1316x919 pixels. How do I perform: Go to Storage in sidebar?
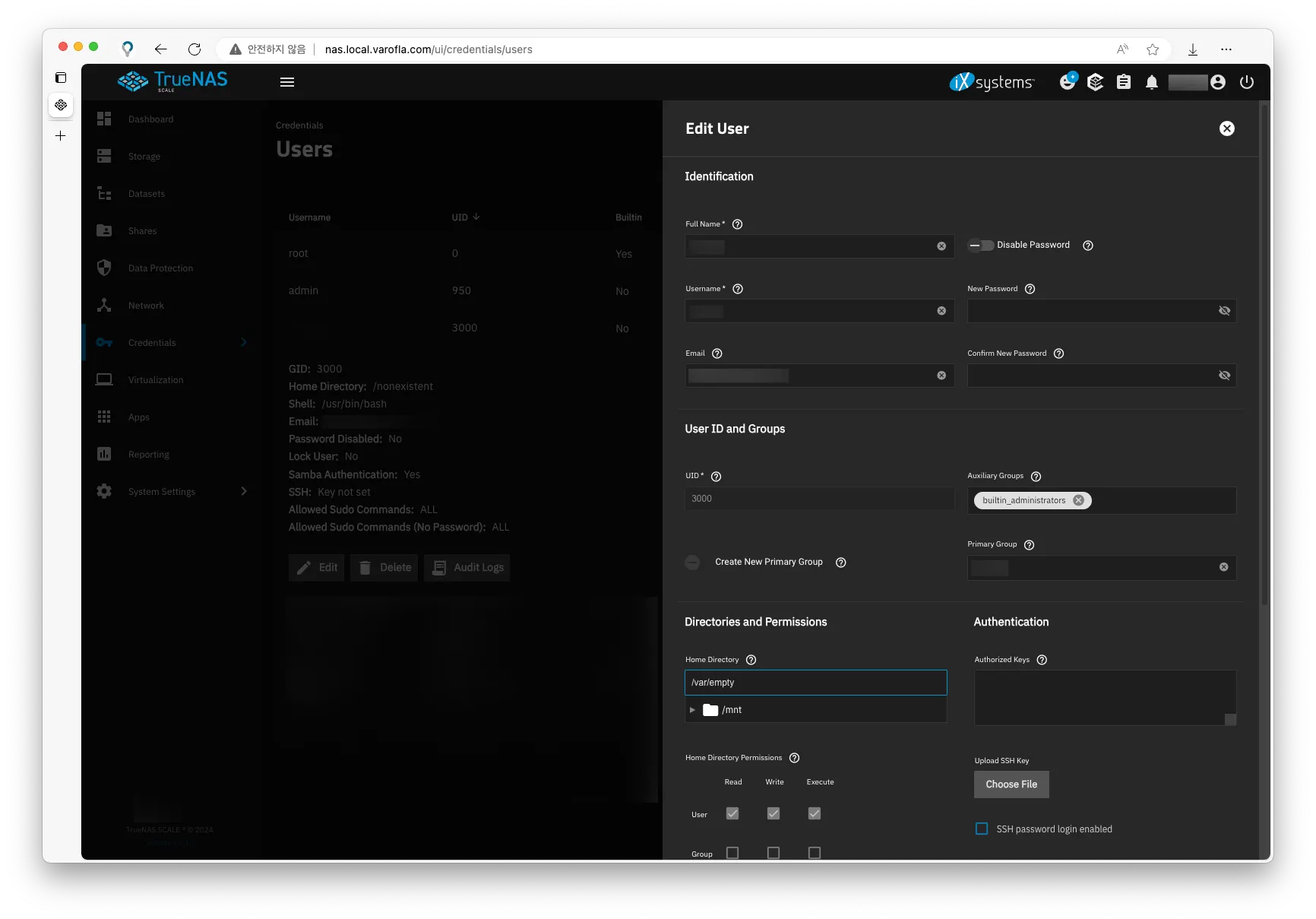click(144, 157)
